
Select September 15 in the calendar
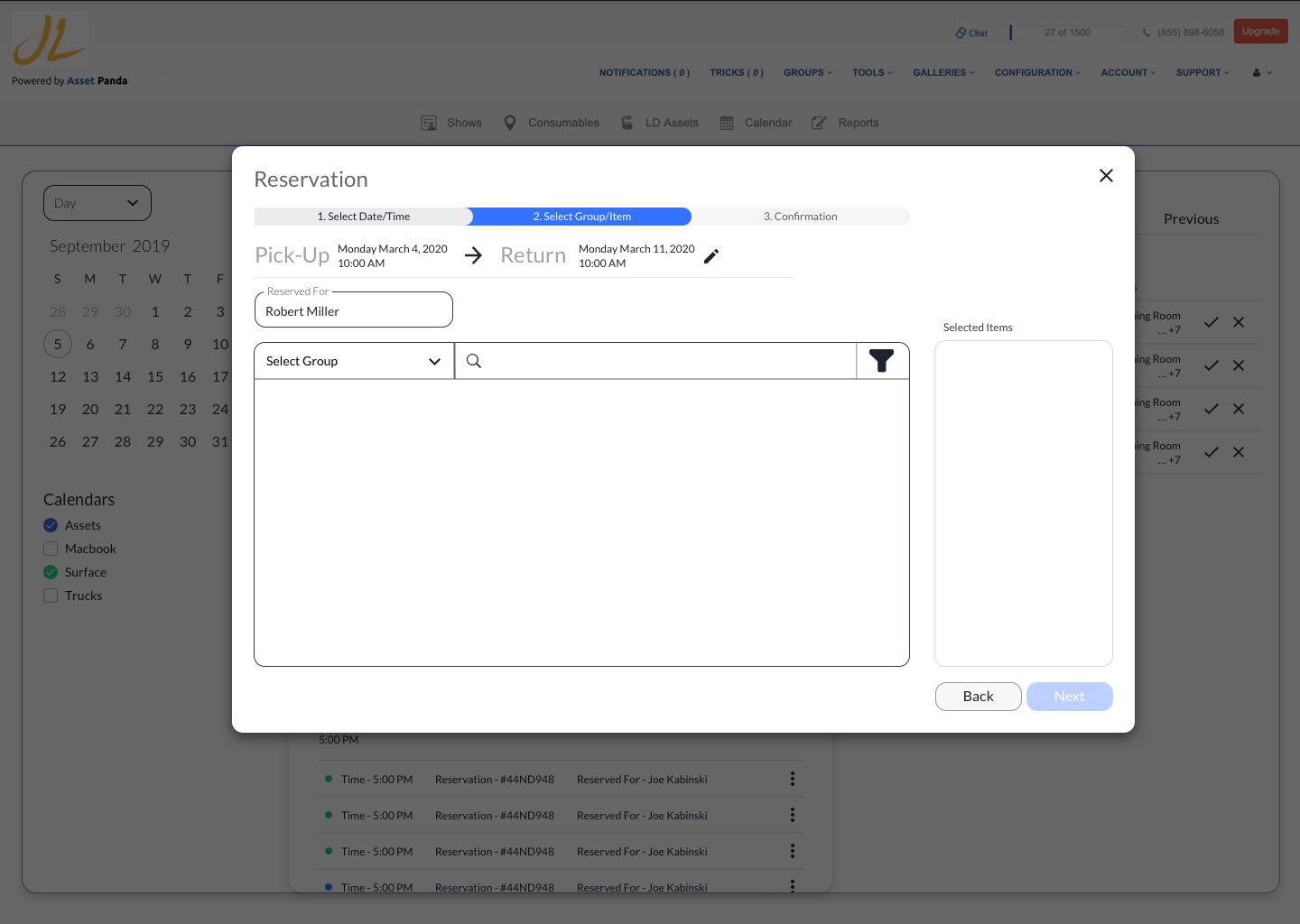155,376
